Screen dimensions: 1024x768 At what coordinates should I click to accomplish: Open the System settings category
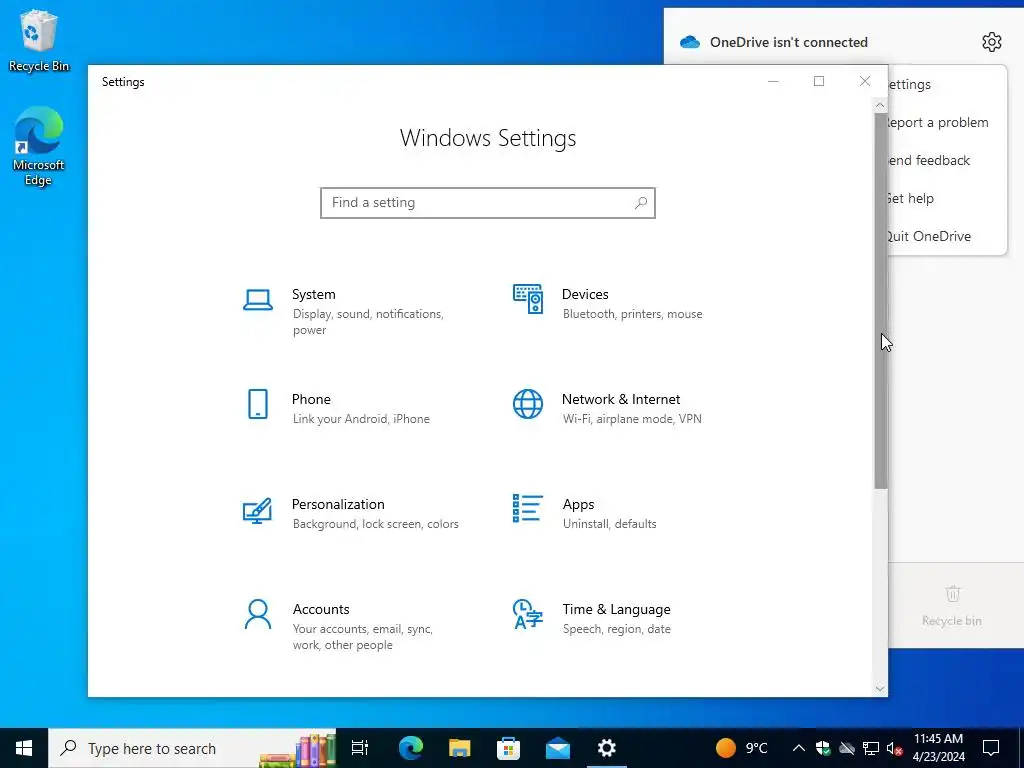tap(353, 311)
